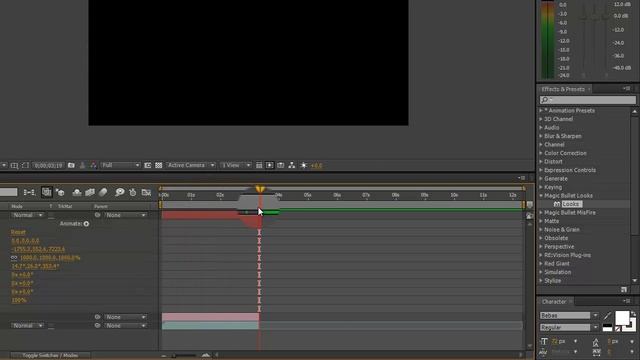
Task: Open the Active Camera dropdown
Action: click(191, 165)
